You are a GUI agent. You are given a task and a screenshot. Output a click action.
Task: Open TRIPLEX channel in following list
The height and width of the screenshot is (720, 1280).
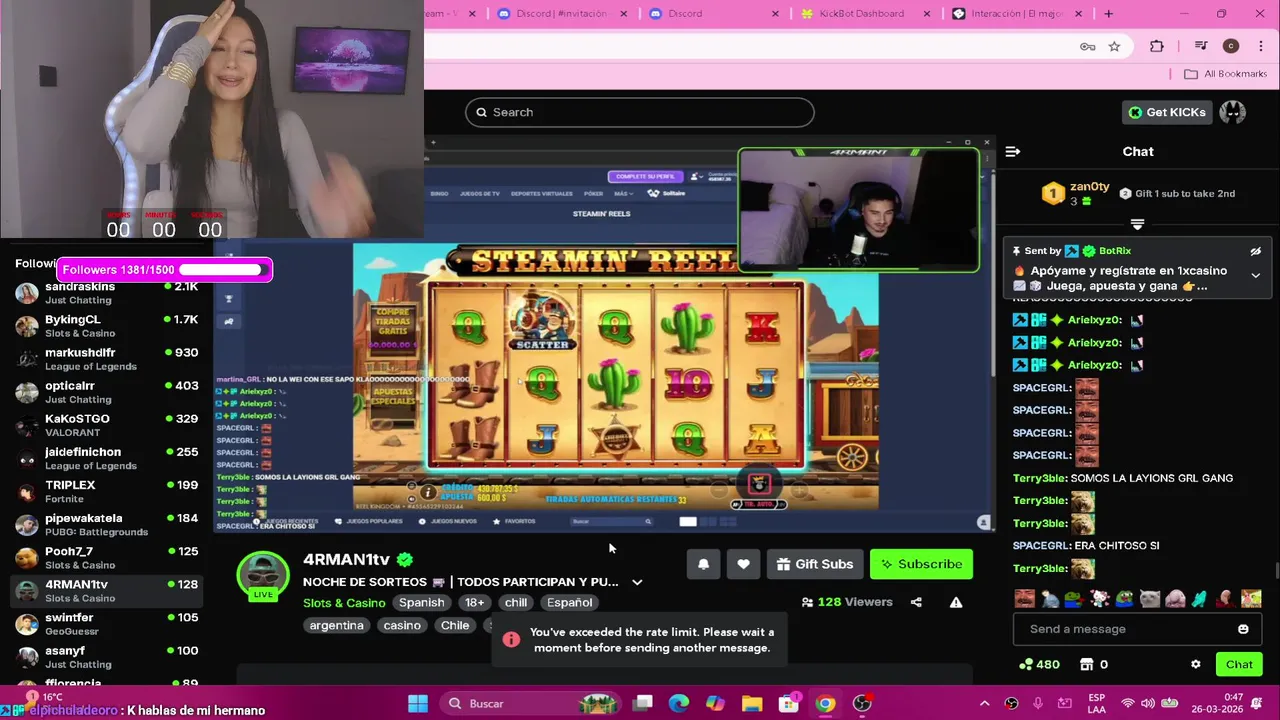pos(107,491)
